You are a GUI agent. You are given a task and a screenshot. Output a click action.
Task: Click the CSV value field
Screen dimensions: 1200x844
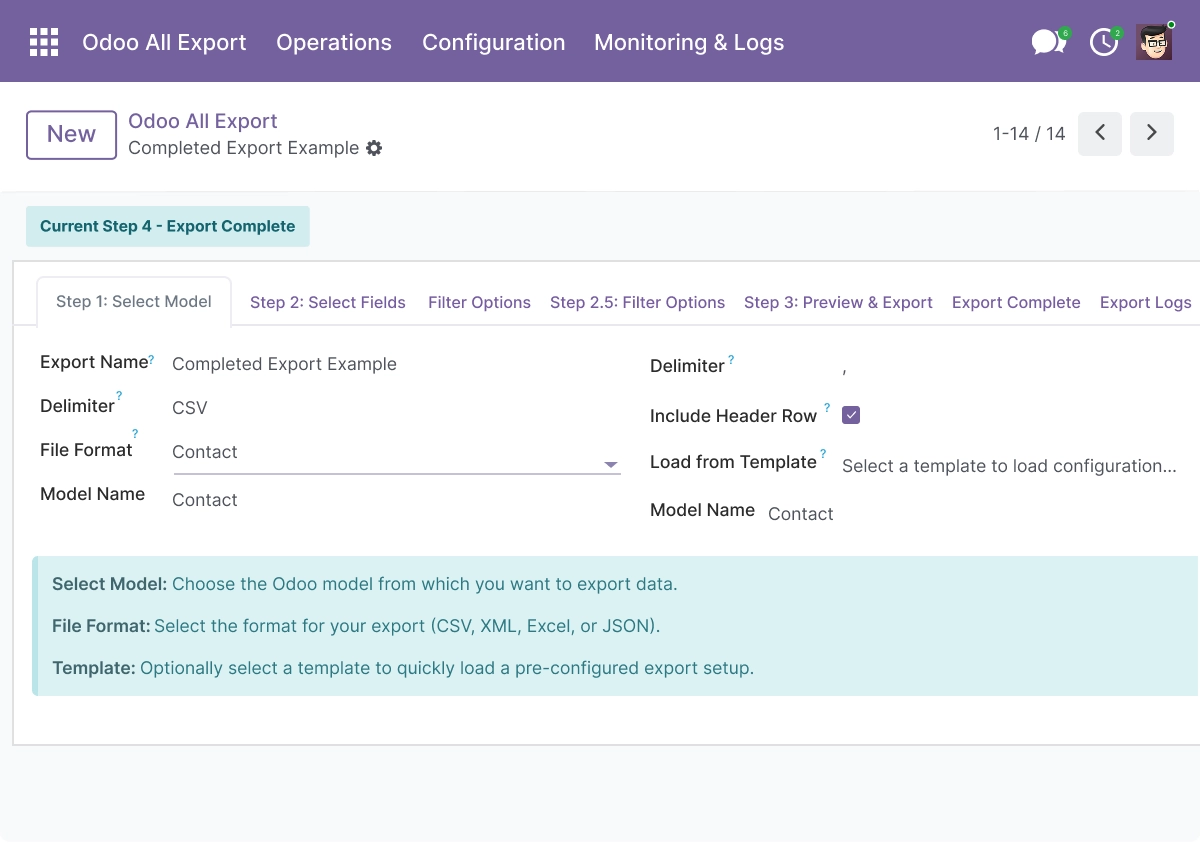190,408
